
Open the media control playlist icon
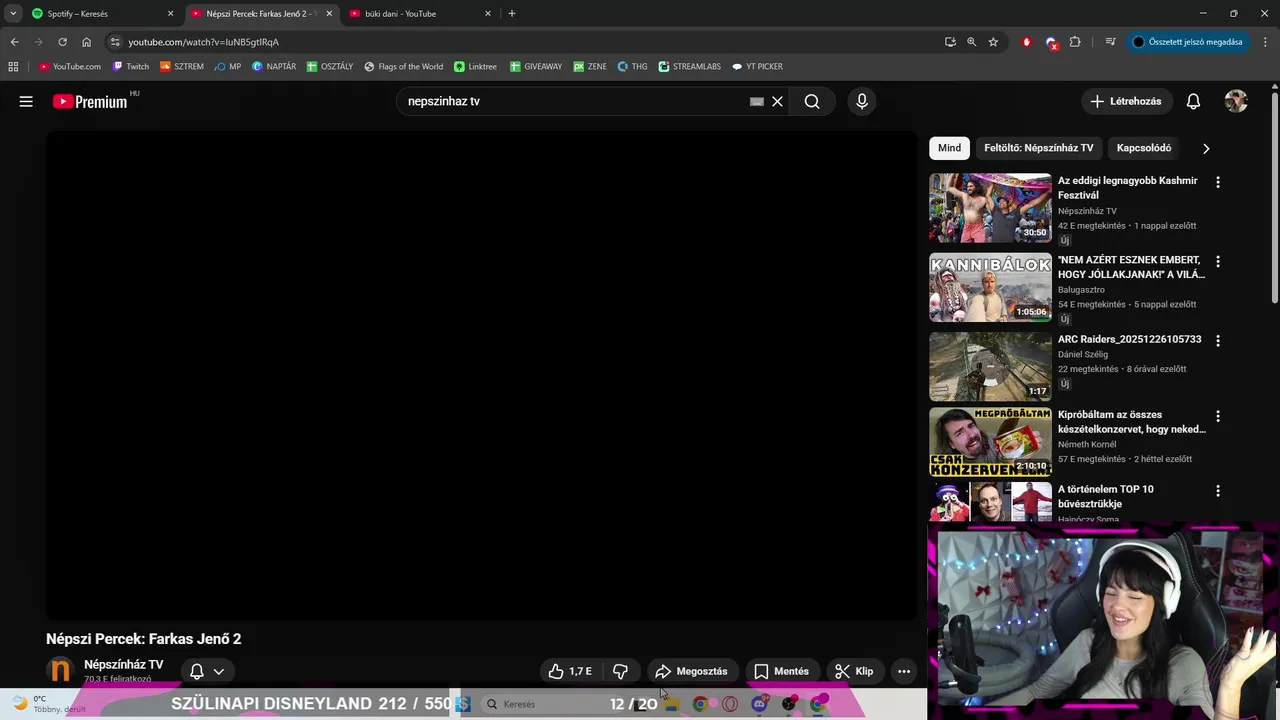pyautogui.click(x=1110, y=42)
